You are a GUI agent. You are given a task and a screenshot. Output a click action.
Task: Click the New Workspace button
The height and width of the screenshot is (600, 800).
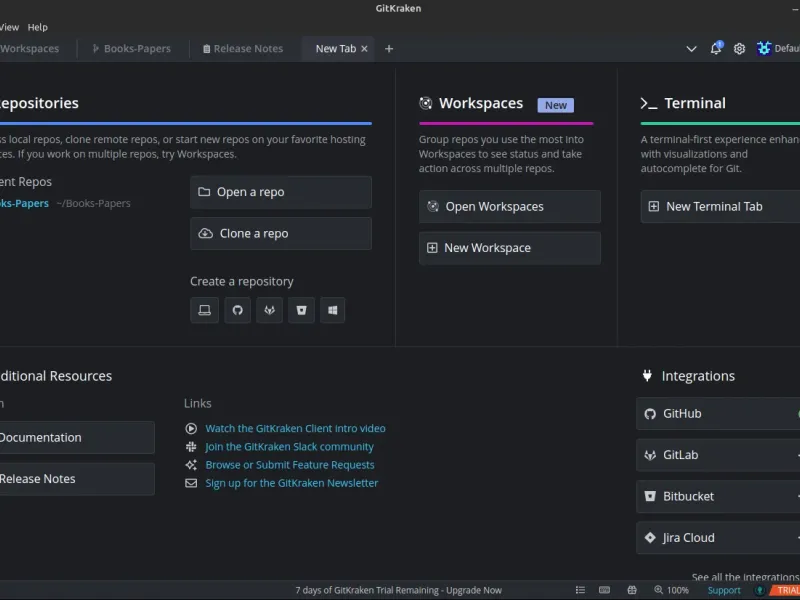[510, 248]
